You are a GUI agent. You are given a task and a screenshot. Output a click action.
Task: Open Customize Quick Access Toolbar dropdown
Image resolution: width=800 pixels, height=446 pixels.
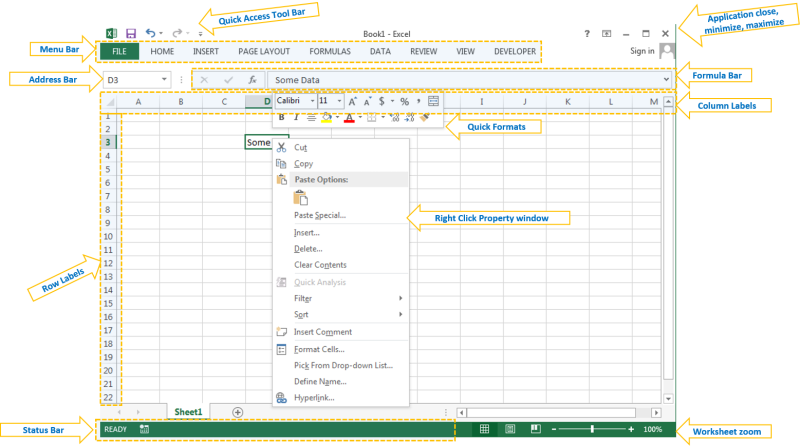click(201, 34)
